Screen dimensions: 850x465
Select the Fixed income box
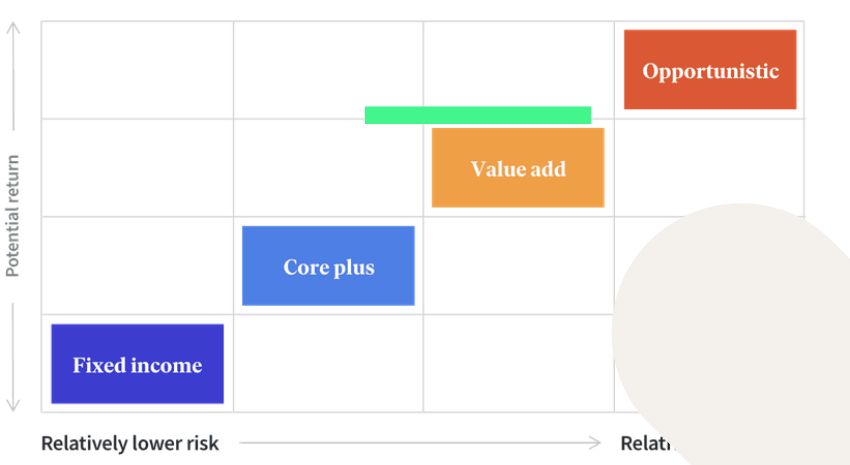(x=137, y=364)
